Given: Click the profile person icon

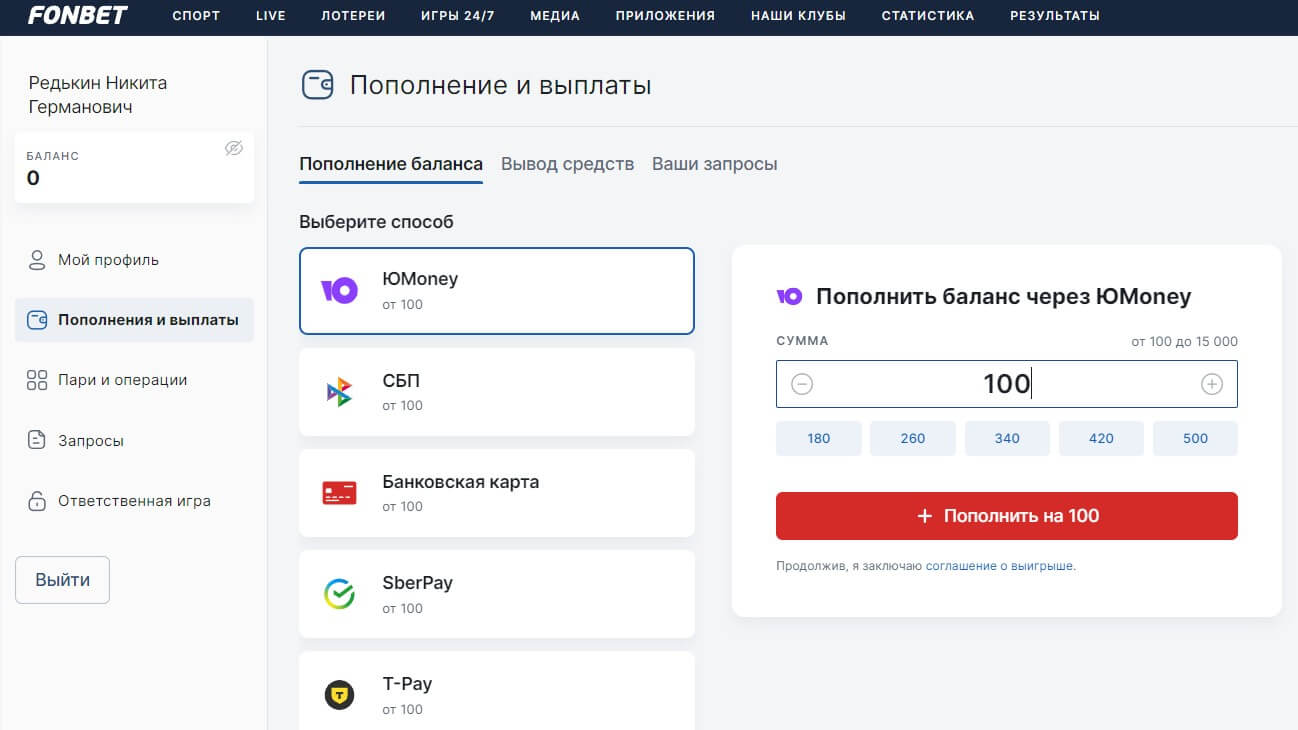Looking at the screenshot, I should pyautogui.click(x=37, y=260).
